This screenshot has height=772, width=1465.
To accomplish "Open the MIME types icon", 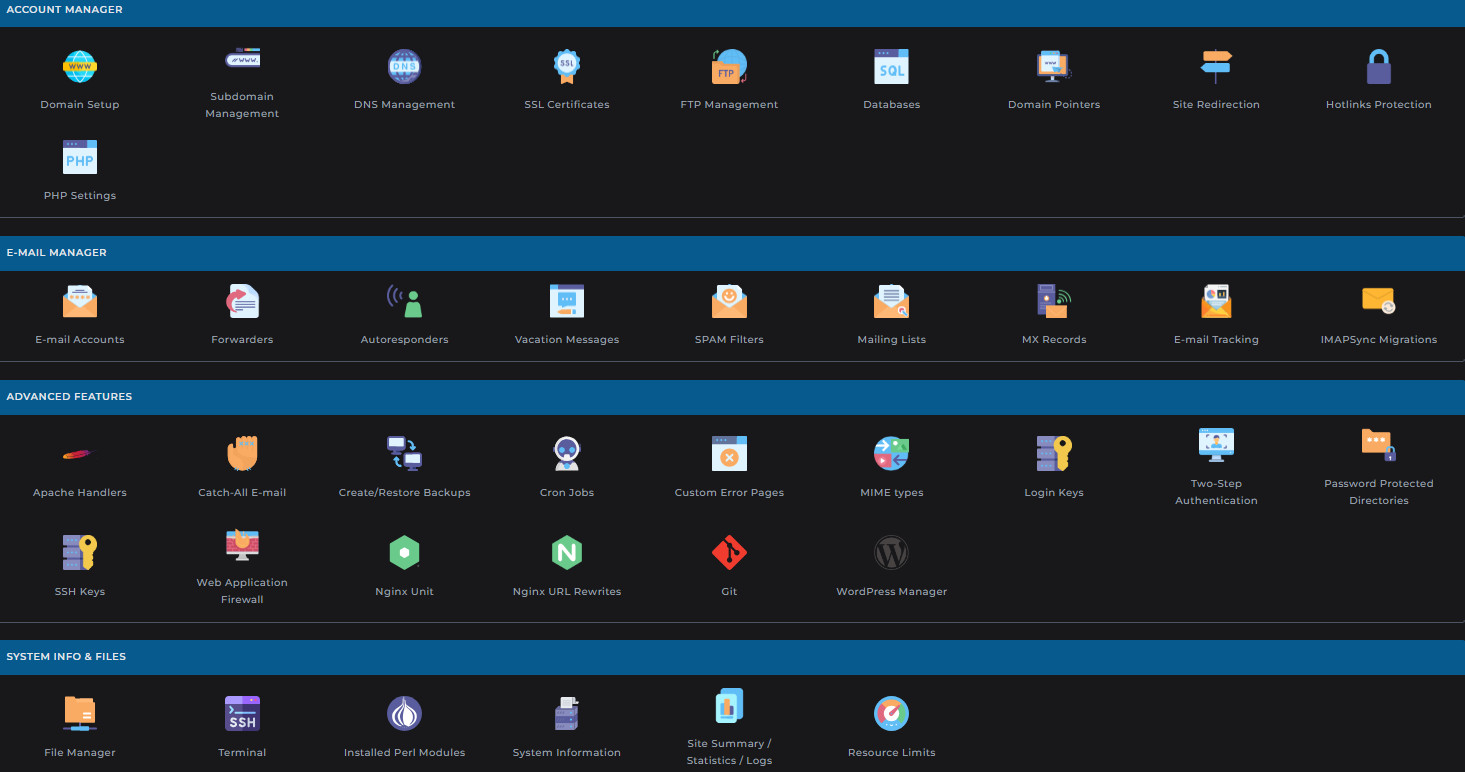I will 891,455.
